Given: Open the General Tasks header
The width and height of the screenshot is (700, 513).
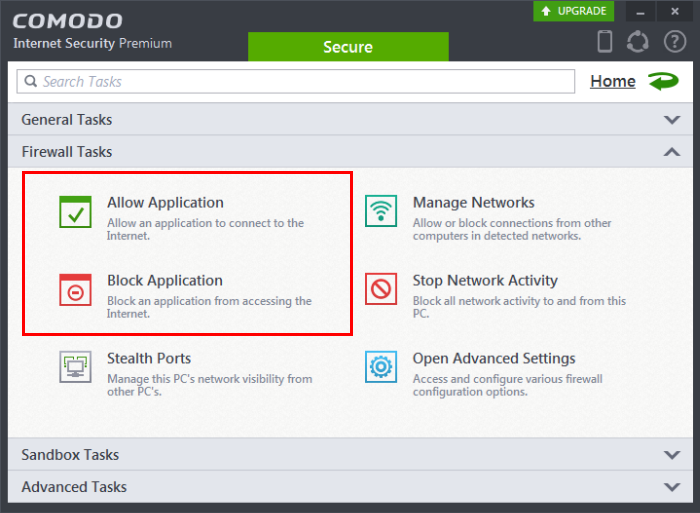Looking at the screenshot, I should [x=350, y=120].
